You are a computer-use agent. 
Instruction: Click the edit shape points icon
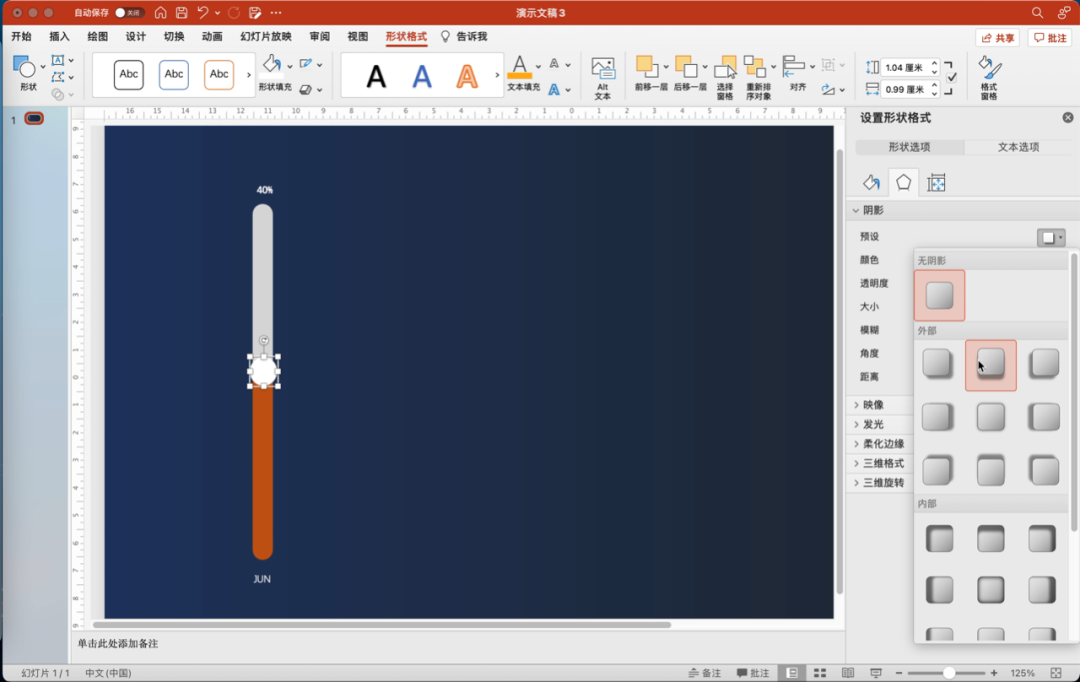click(x=59, y=77)
